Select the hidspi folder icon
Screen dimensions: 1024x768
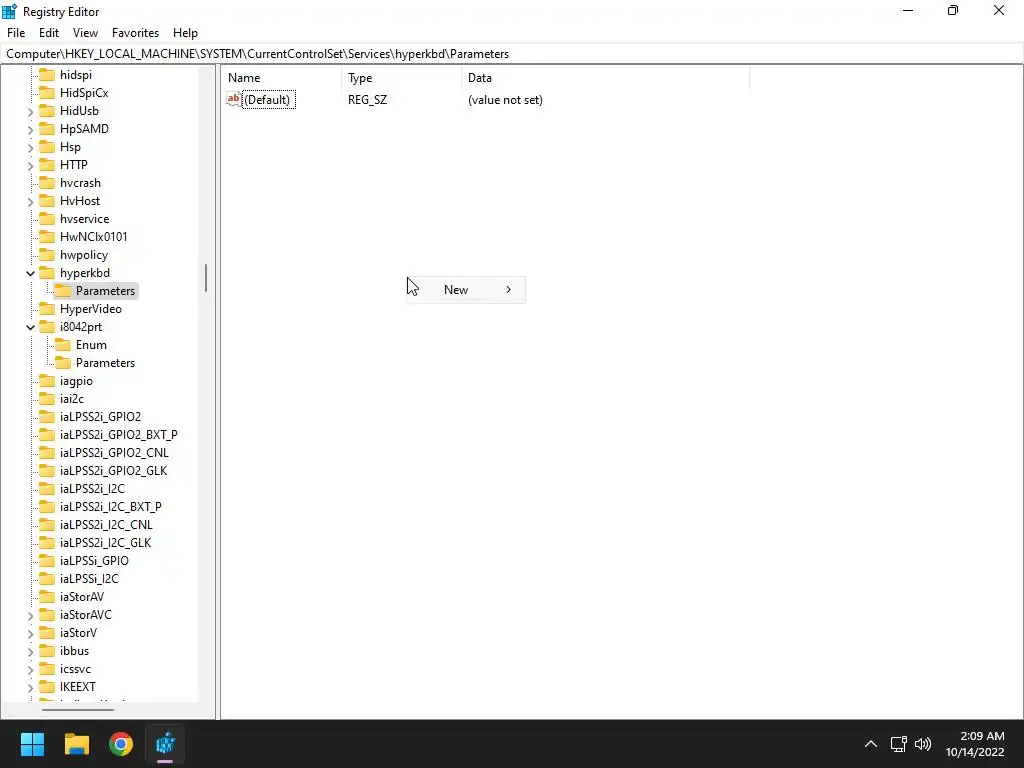47,74
